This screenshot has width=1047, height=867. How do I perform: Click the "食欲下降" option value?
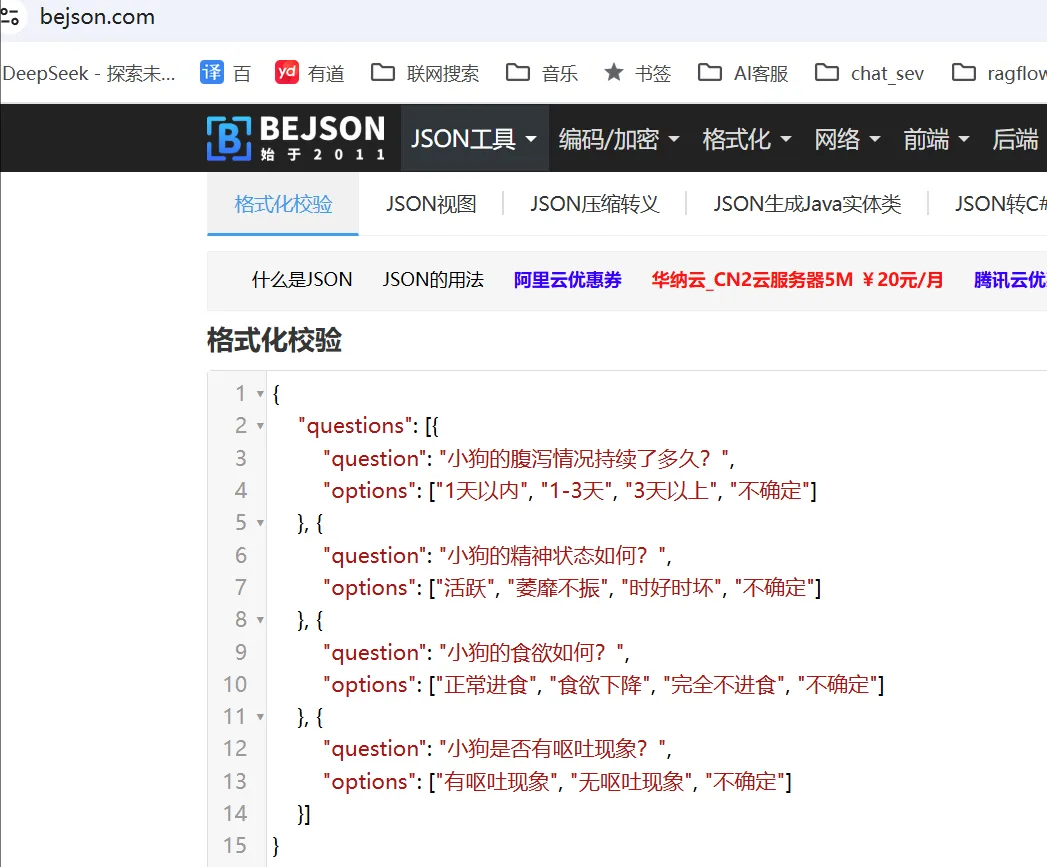pos(600,685)
